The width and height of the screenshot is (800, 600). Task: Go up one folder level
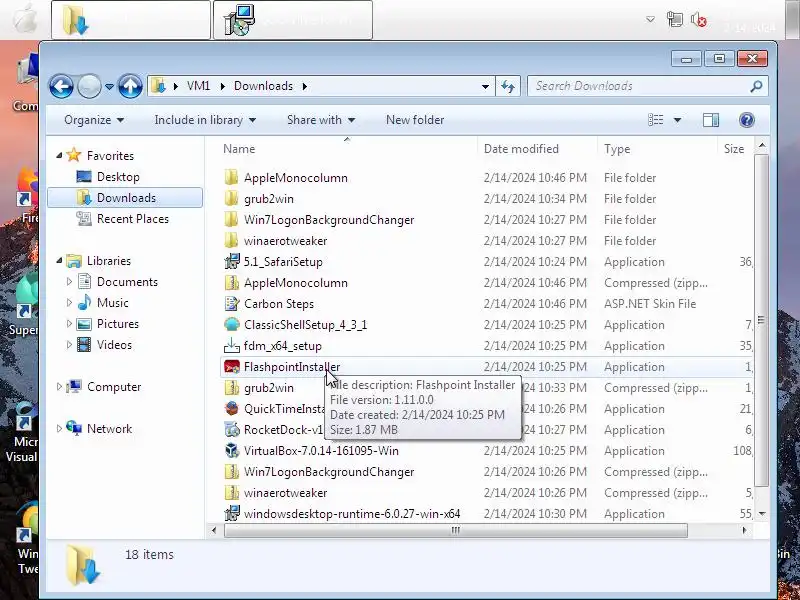(x=130, y=86)
